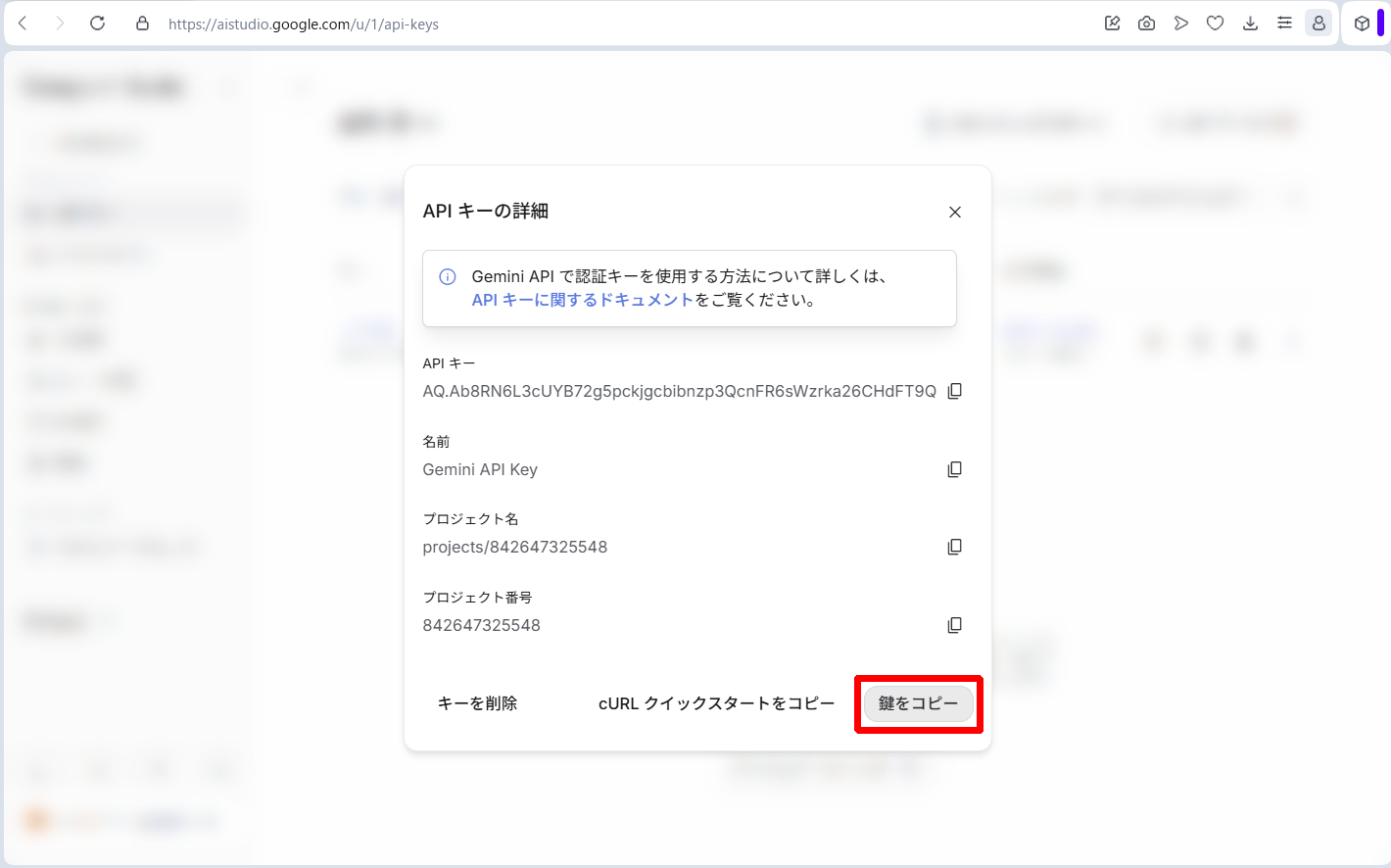Click the キーを削除 button
The image size is (1391, 868).
tap(477, 703)
